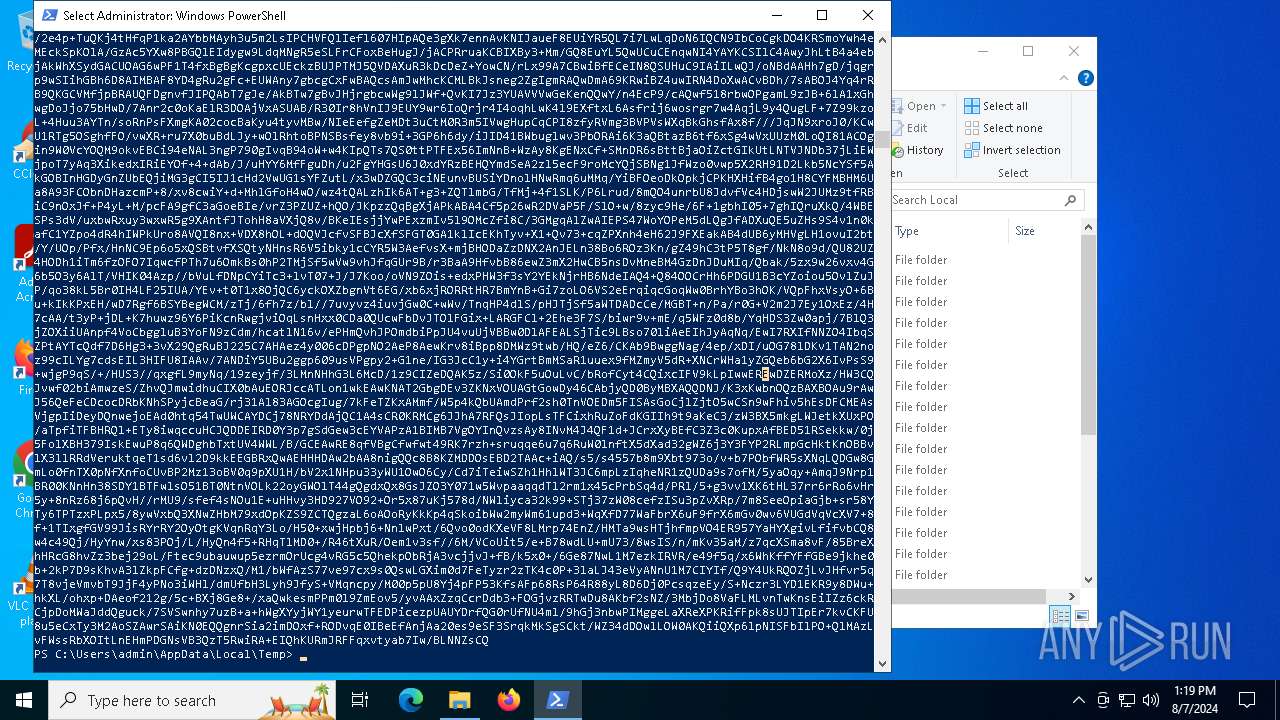Open File Explorer from the taskbar
1280x720 pixels.
460,700
